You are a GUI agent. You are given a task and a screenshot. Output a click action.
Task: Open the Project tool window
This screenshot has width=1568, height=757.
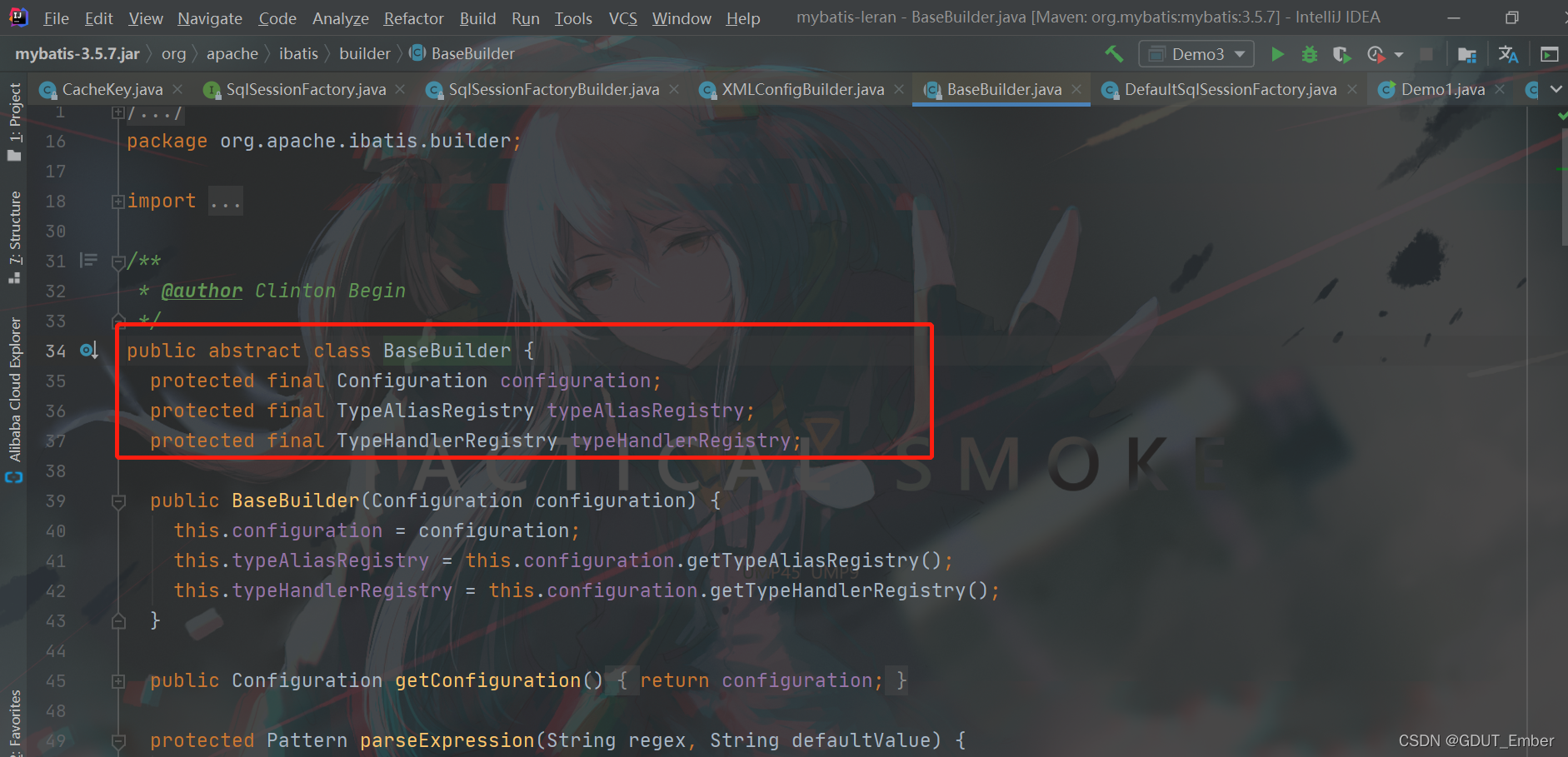pos(14,122)
